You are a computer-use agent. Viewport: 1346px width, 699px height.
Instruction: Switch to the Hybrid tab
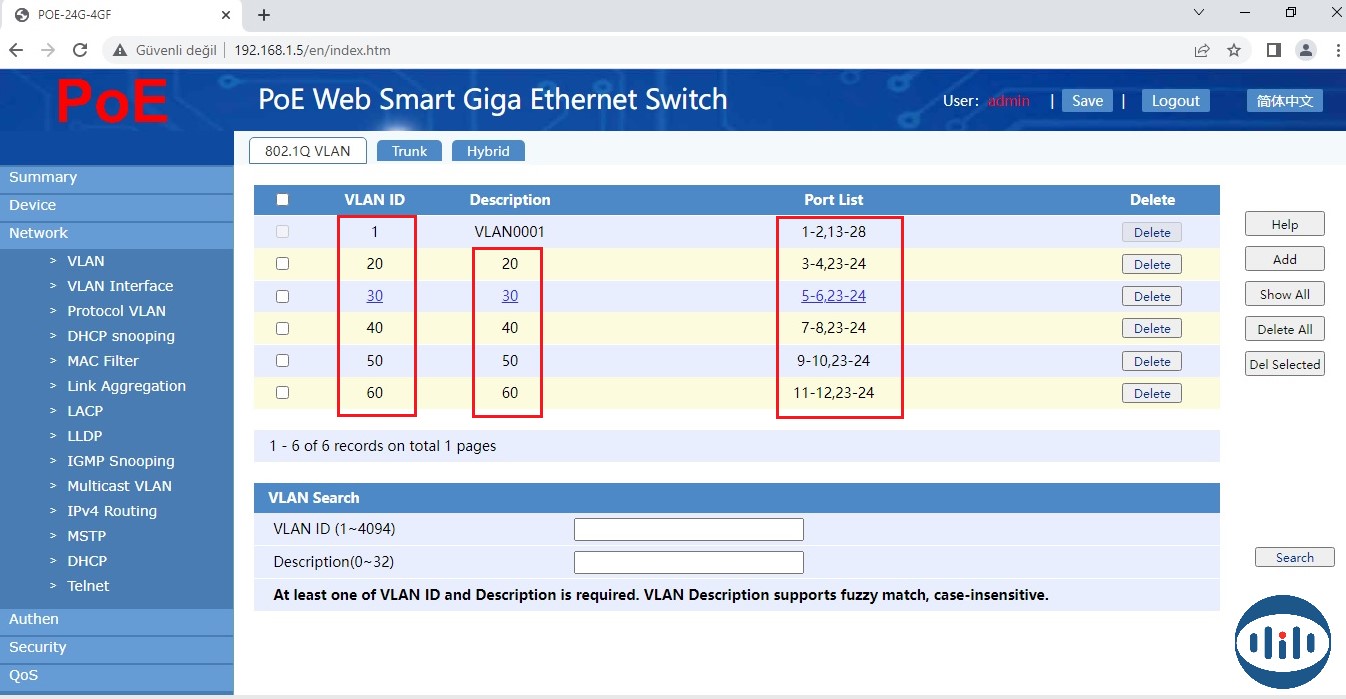488,151
